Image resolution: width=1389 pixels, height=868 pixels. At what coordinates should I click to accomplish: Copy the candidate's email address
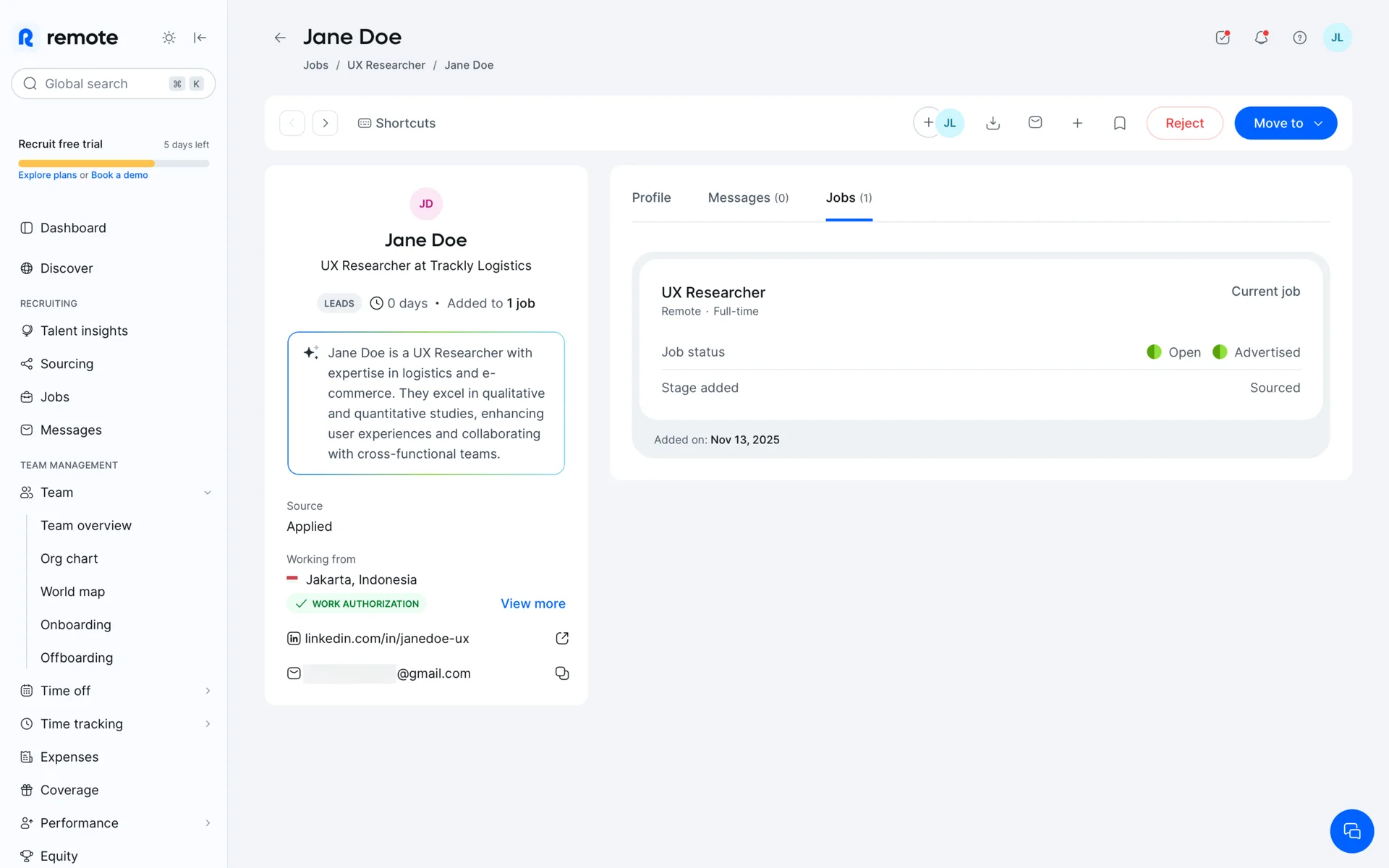[561, 673]
